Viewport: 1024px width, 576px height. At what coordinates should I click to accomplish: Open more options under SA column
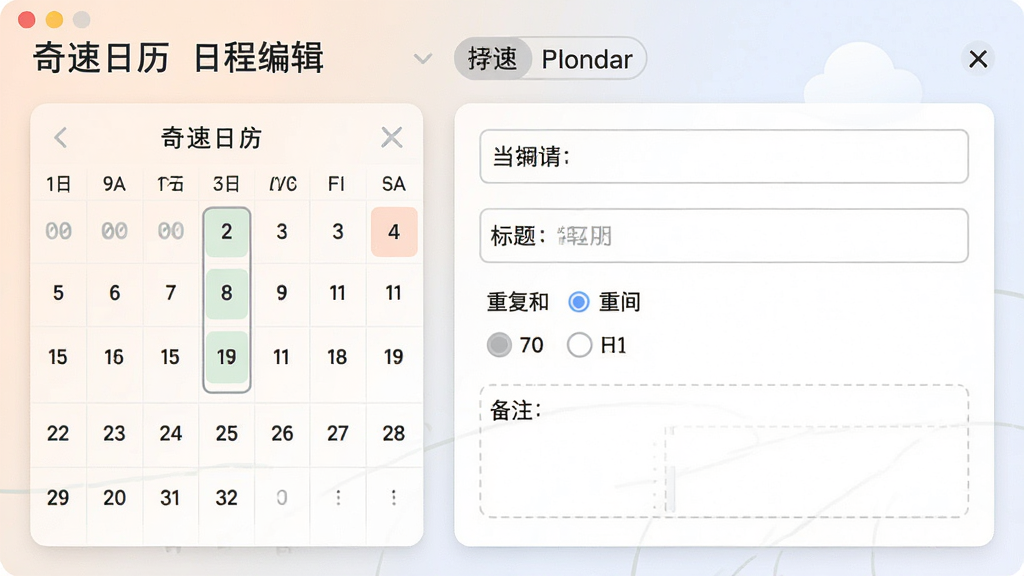click(x=394, y=498)
